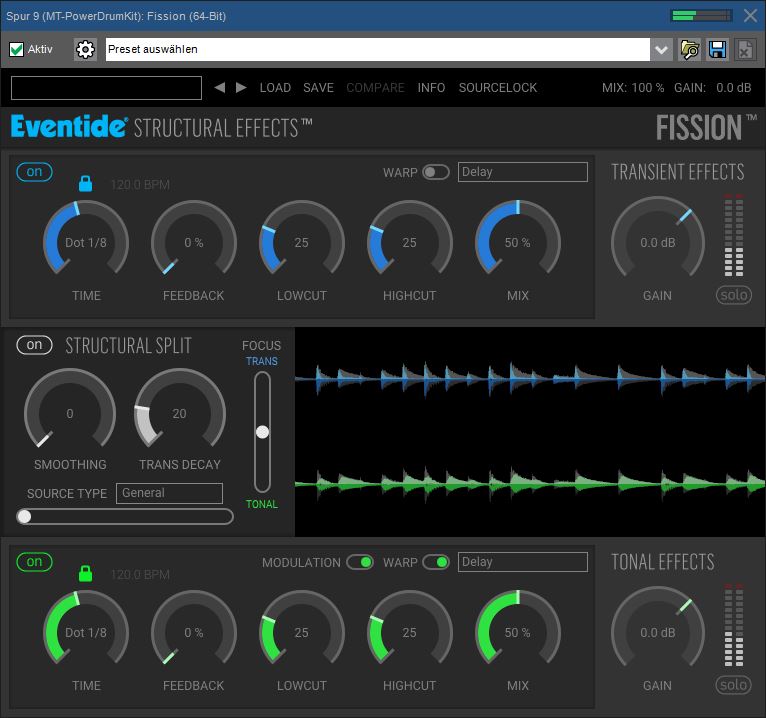Screen dimensions: 766x718
Task: Go to next preset with right arrow
Action: [x=241, y=87]
